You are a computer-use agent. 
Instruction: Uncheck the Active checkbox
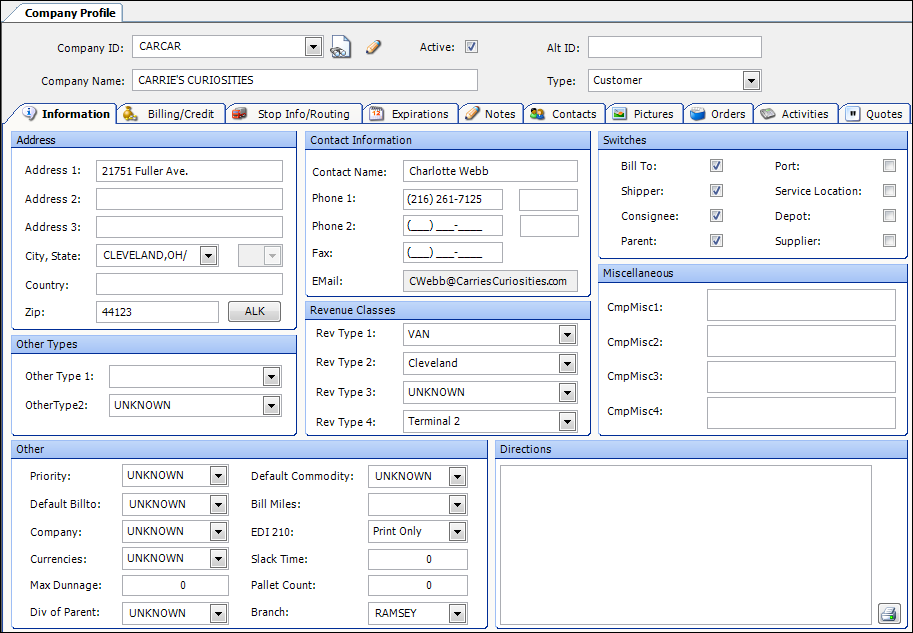[472, 47]
